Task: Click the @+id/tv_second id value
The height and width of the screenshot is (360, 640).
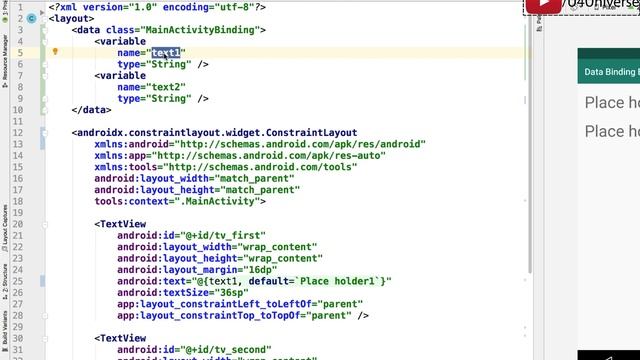Action: [226, 350]
